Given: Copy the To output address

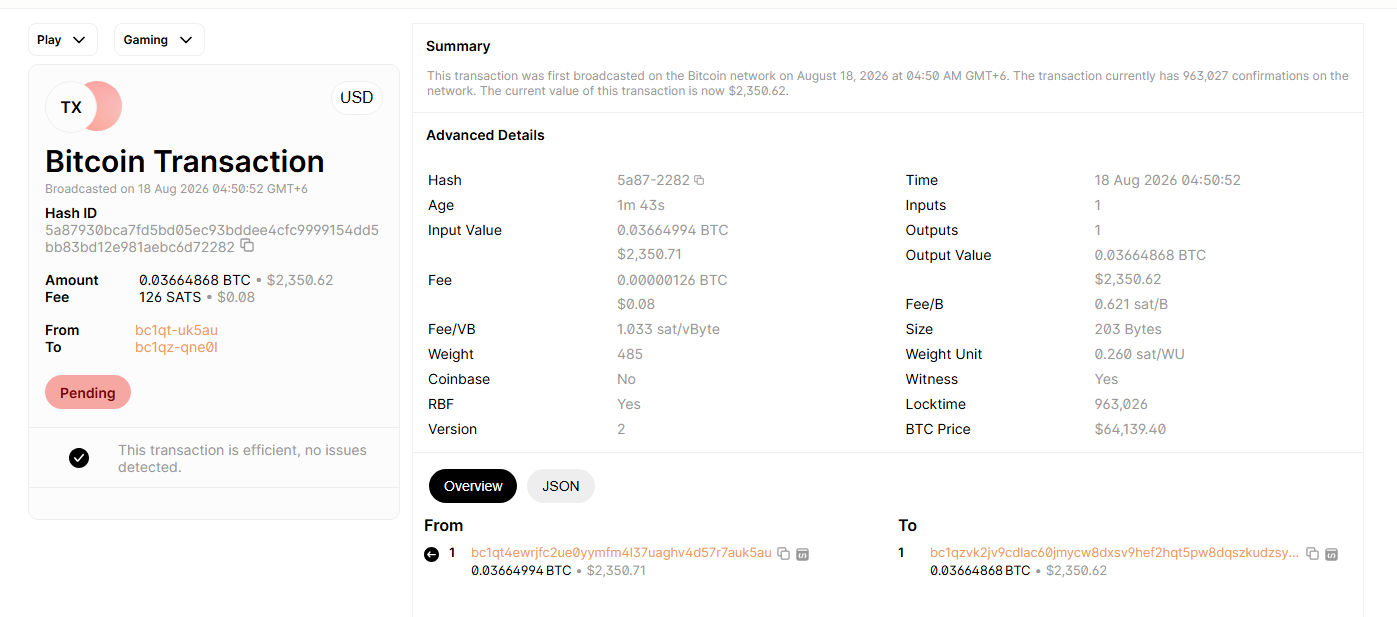Looking at the screenshot, I should click(1313, 554).
